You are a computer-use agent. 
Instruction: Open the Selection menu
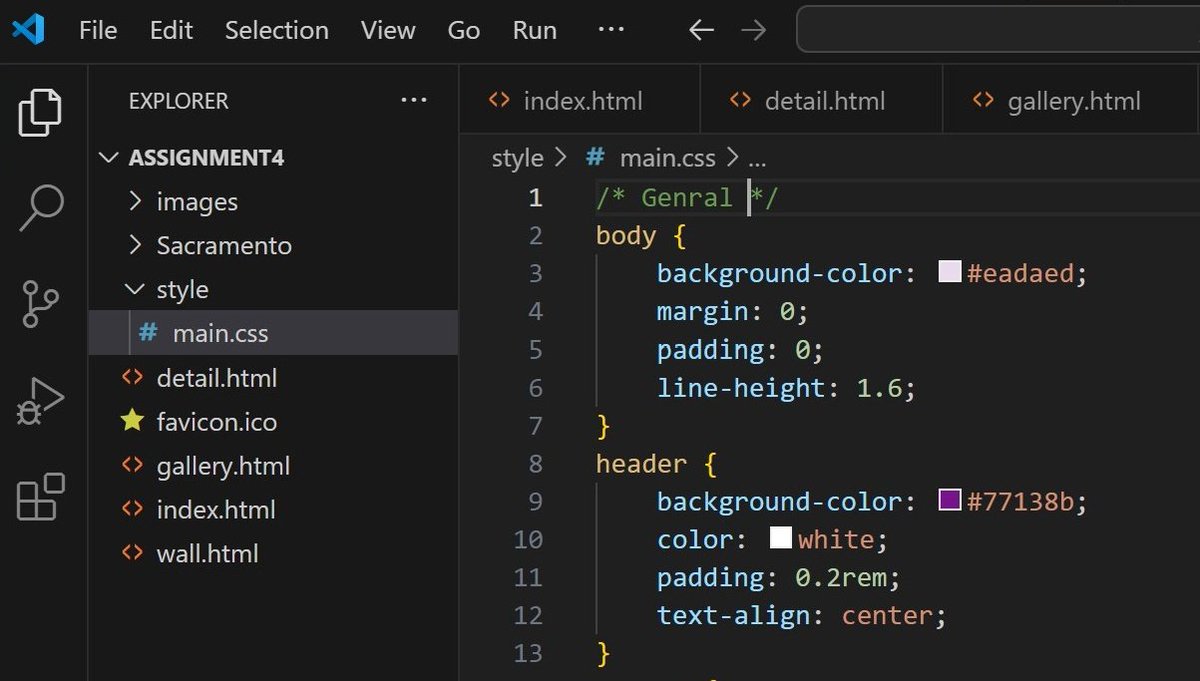pos(277,30)
